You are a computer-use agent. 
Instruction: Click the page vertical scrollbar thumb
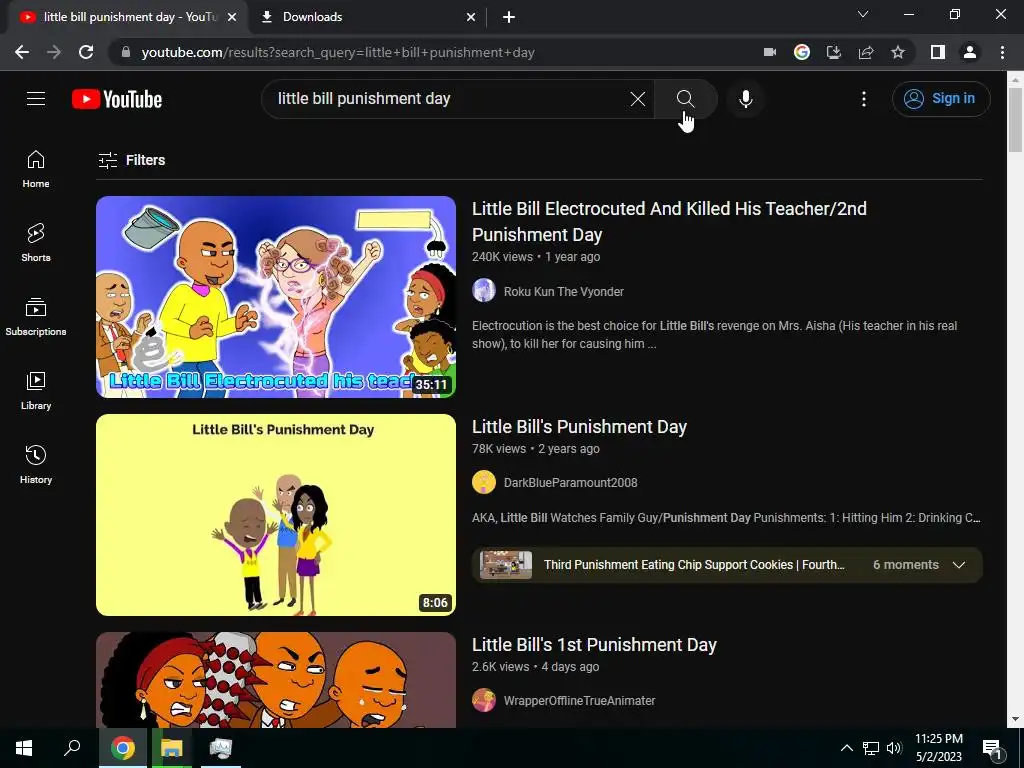1015,120
